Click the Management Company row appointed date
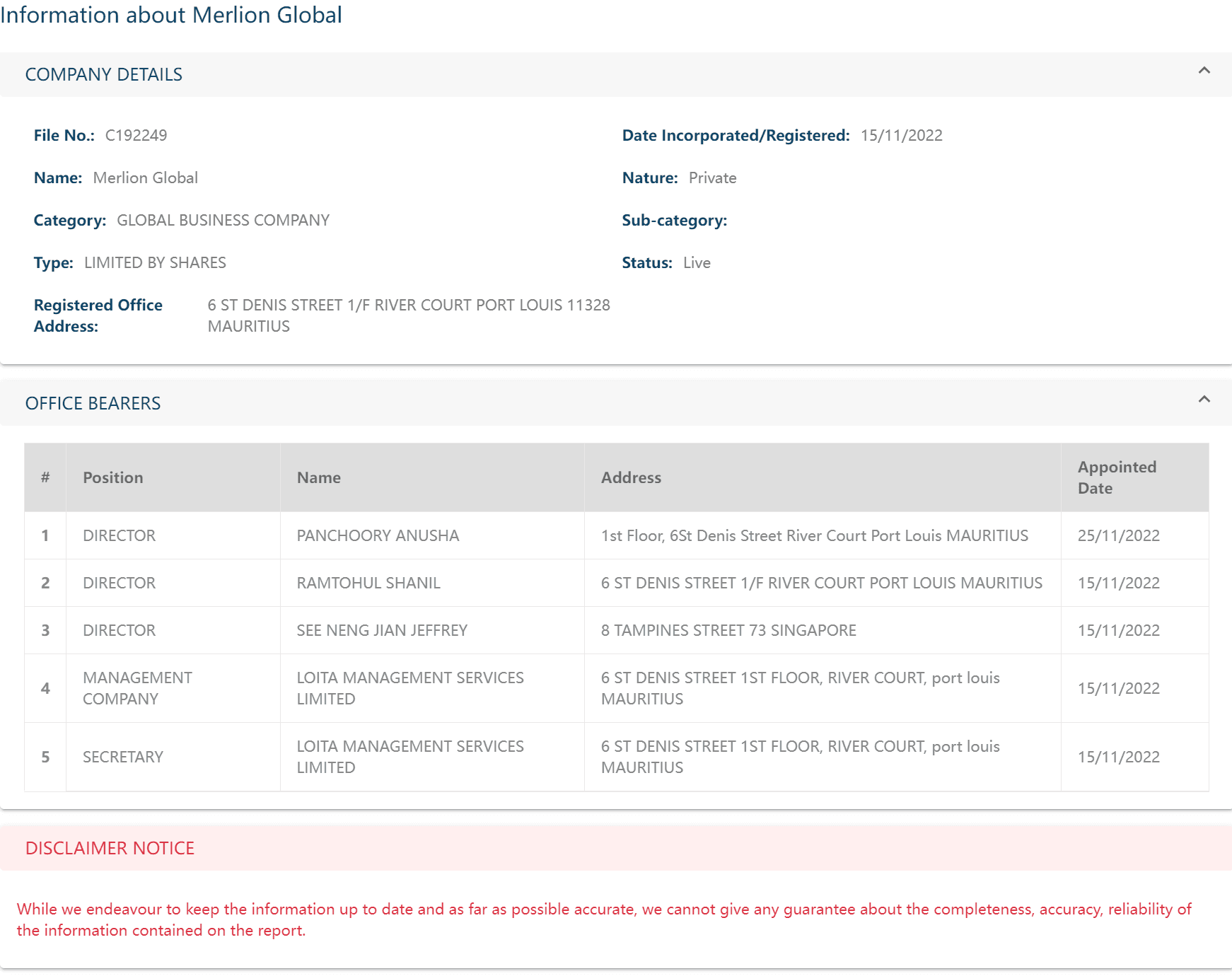 [1119, 688]
